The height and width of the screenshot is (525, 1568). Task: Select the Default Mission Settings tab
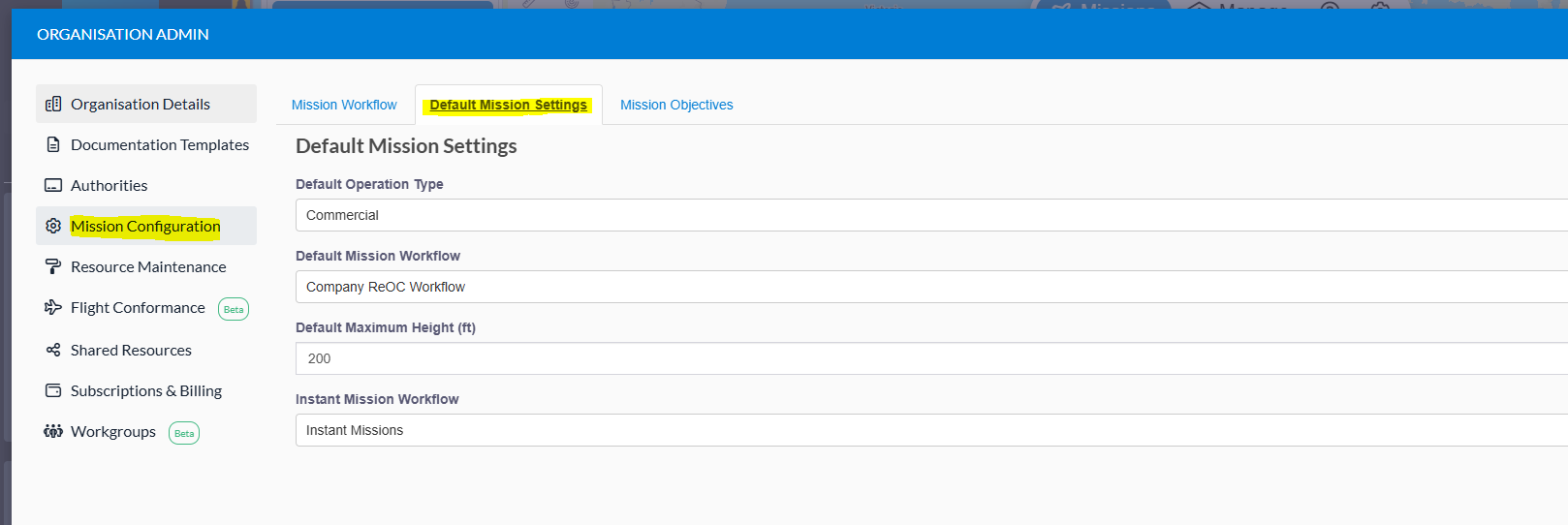(x=509, y=105)
